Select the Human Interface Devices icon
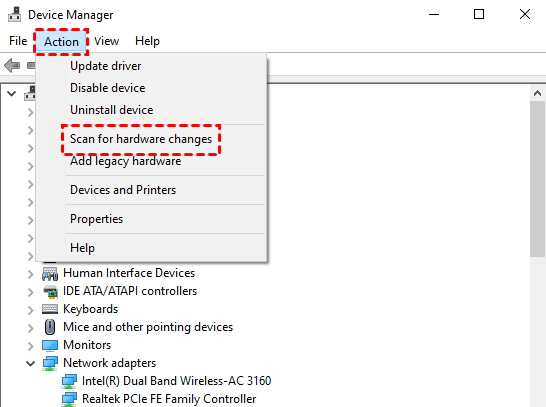This screenshot has height=407, width=546. click(50, 273)
